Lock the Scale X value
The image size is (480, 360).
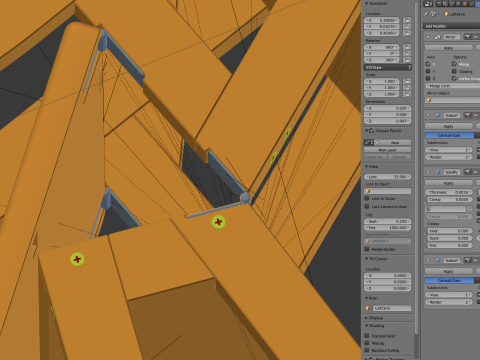(x=407, y=81)
